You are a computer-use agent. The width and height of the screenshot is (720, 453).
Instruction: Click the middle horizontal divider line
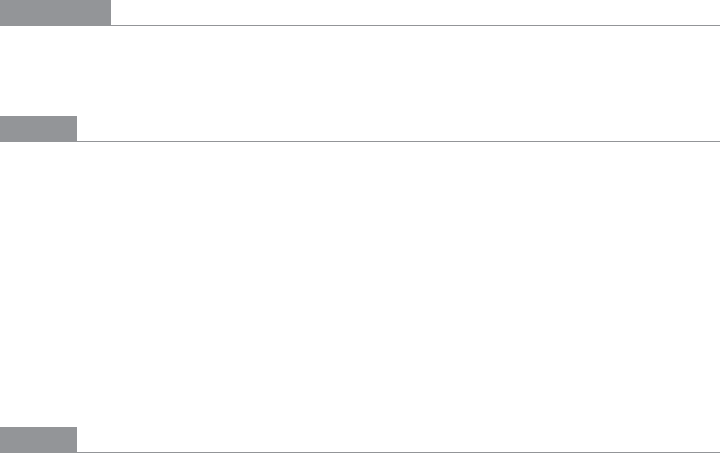360,141
